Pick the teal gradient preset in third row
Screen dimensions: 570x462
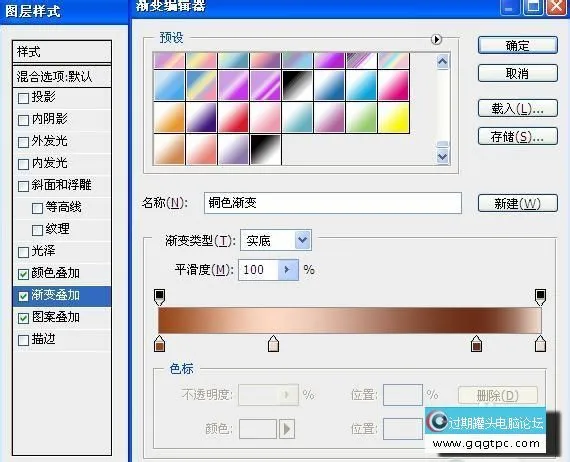click(297, 117)
